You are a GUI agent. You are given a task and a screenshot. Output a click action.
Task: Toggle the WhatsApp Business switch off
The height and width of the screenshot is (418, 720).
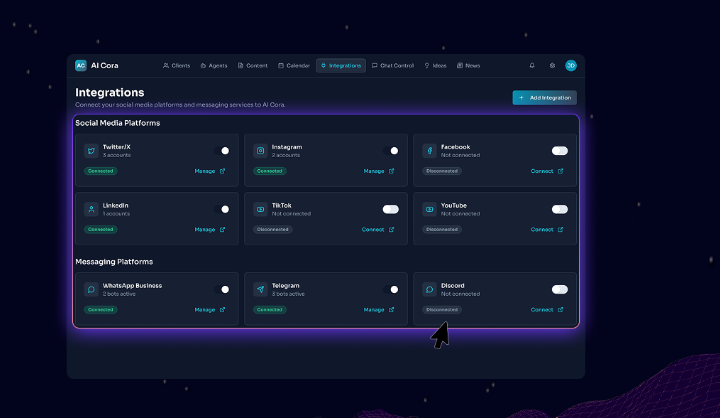point(222,289)
